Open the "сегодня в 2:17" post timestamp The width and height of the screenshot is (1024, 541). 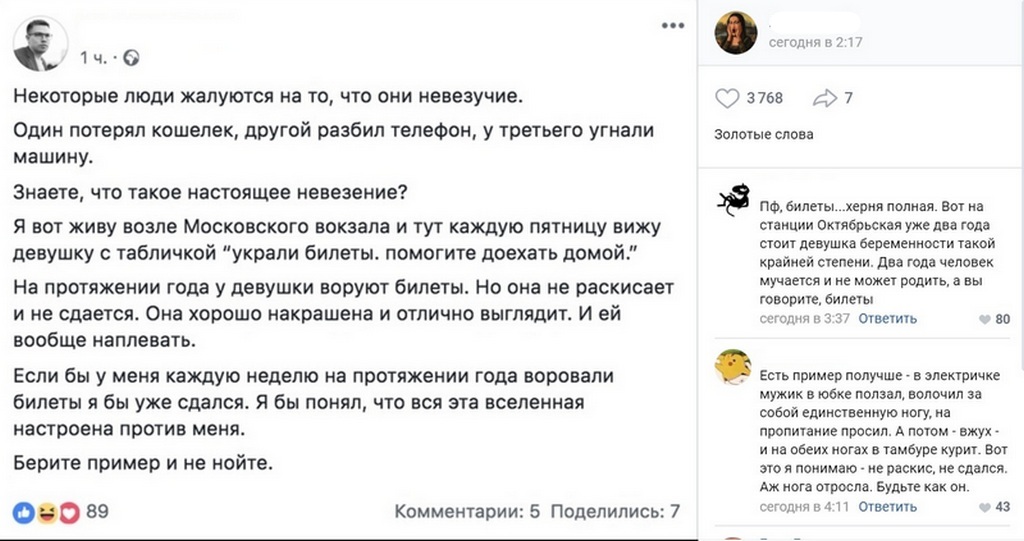tap(815, 43)
